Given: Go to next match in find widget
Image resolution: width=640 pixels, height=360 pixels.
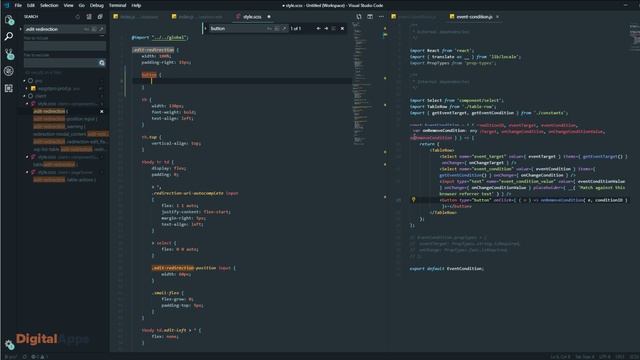Looking at the screenshot, I should click(326, 29).
